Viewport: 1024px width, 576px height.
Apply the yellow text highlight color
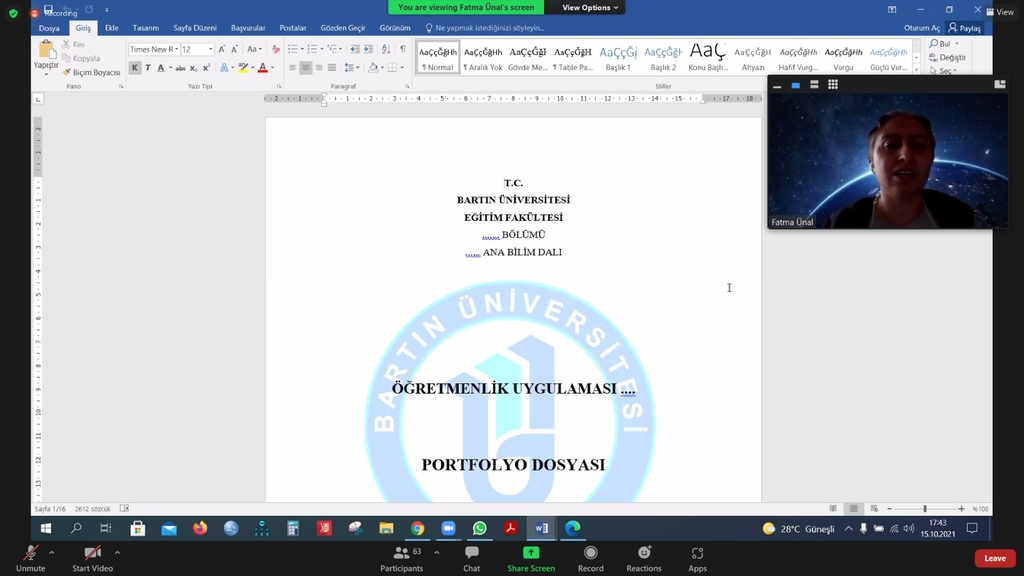(243, 68)
